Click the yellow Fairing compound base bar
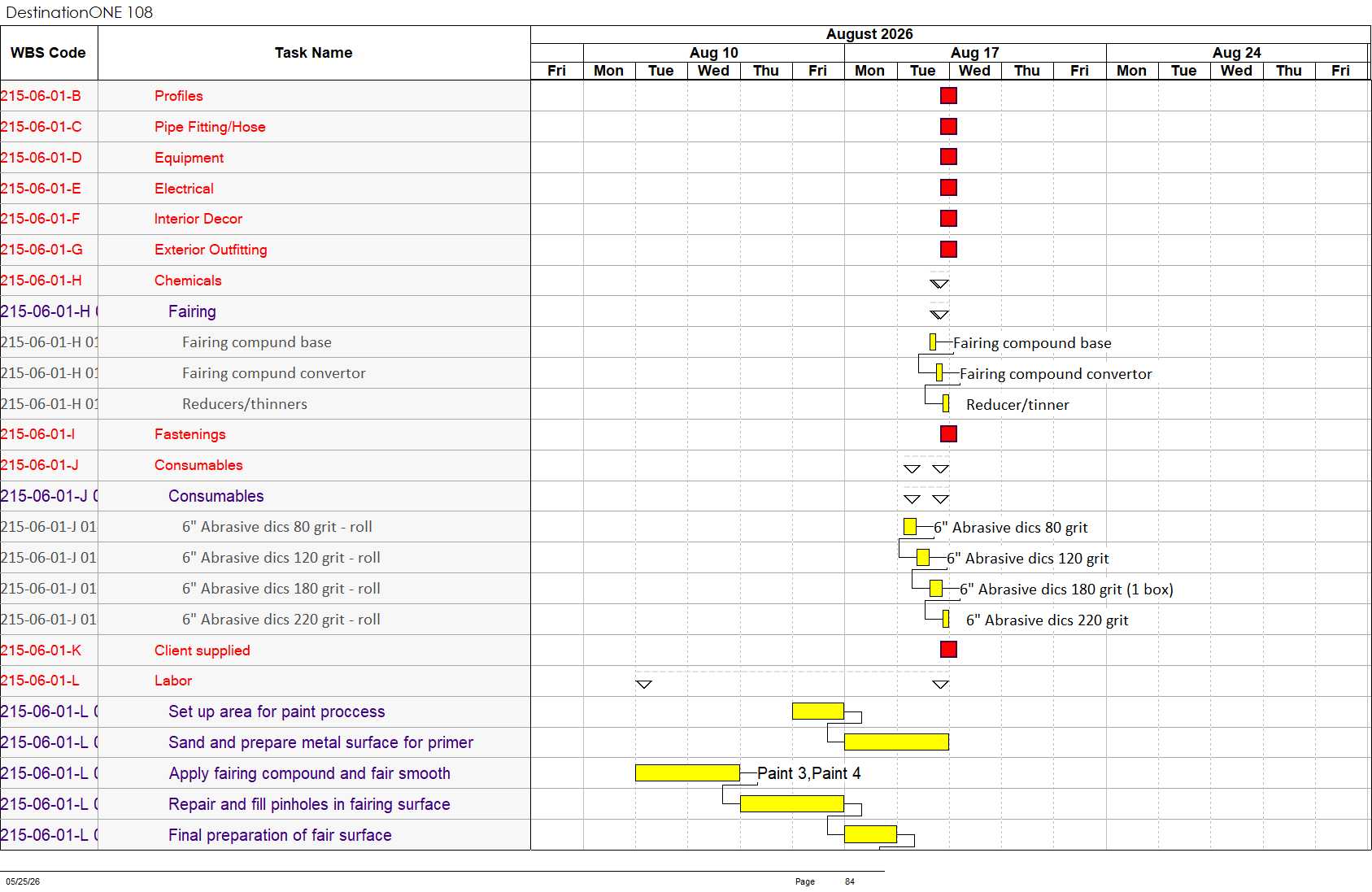1372x892 pixels. click(933, 342)
